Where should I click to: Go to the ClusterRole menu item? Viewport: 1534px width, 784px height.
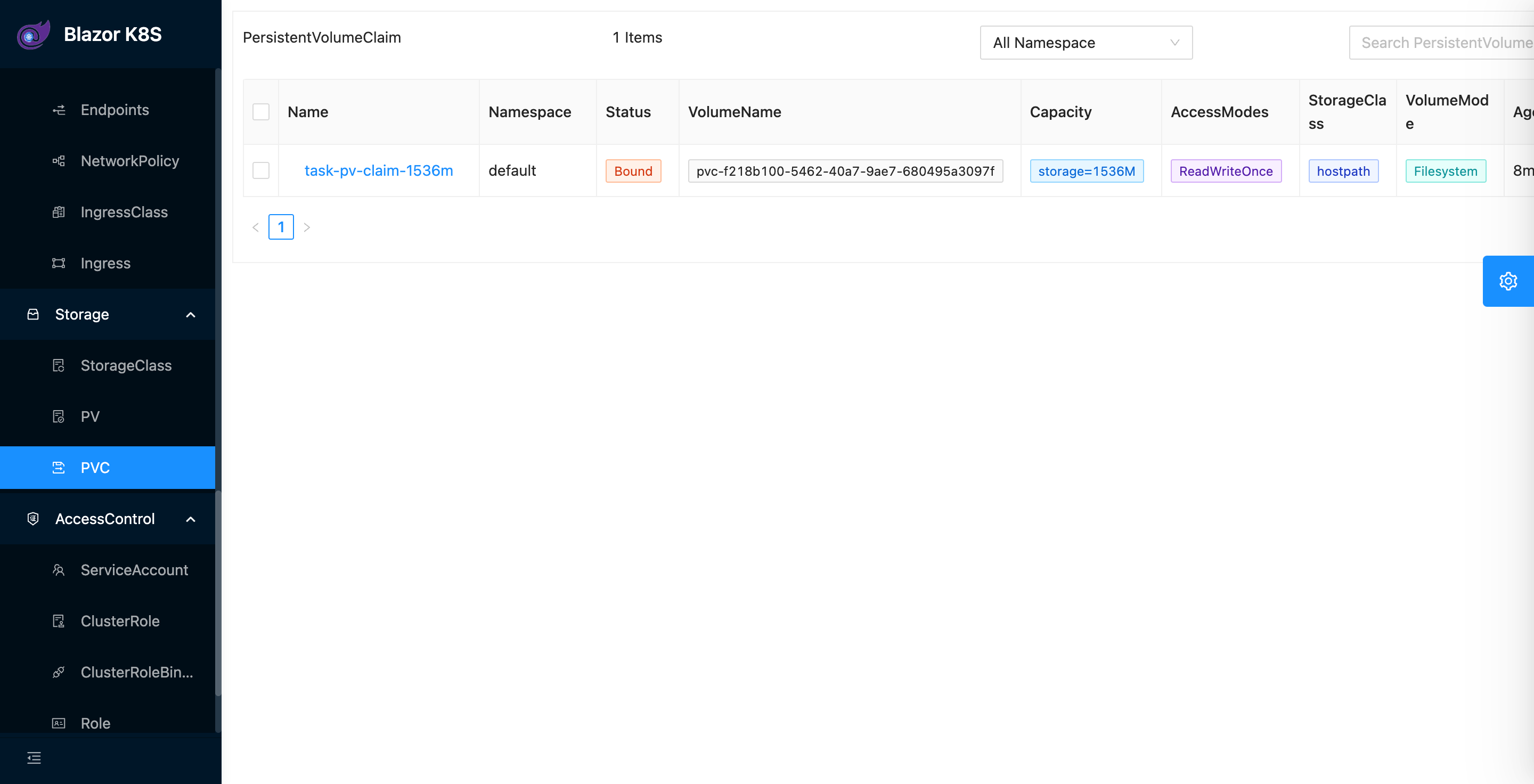pyautogui.click(x=107, y=622)
